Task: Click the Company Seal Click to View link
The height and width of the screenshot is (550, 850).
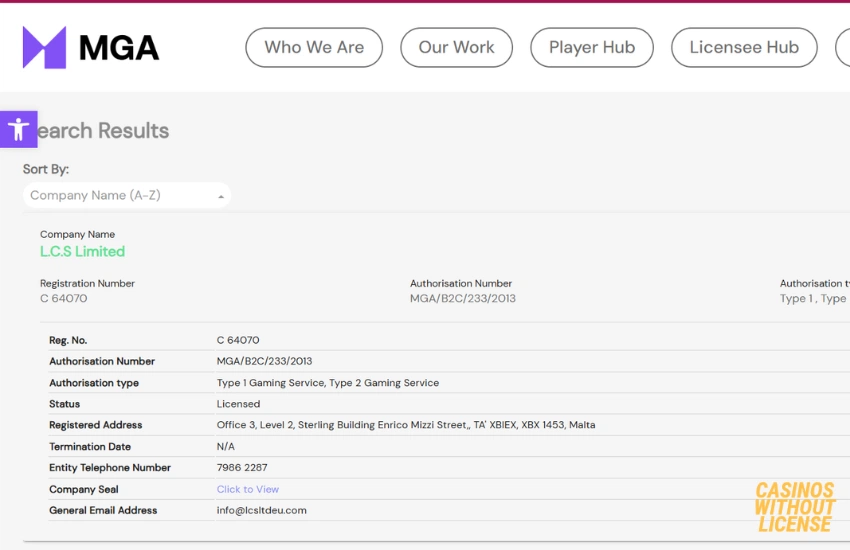Action: point(248,489)
